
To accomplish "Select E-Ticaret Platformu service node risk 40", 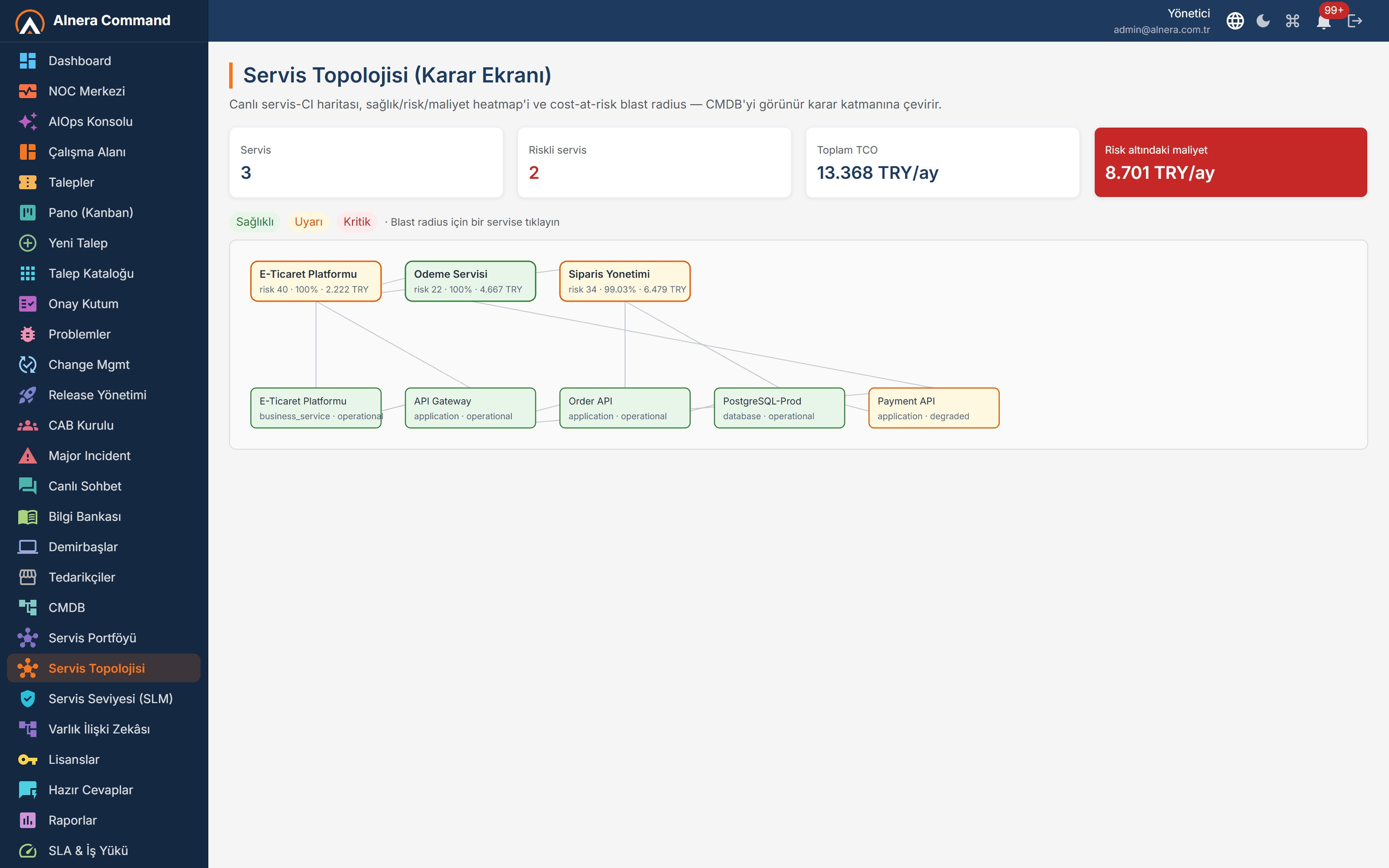I will pyautogui.click(x=316, y=281).
